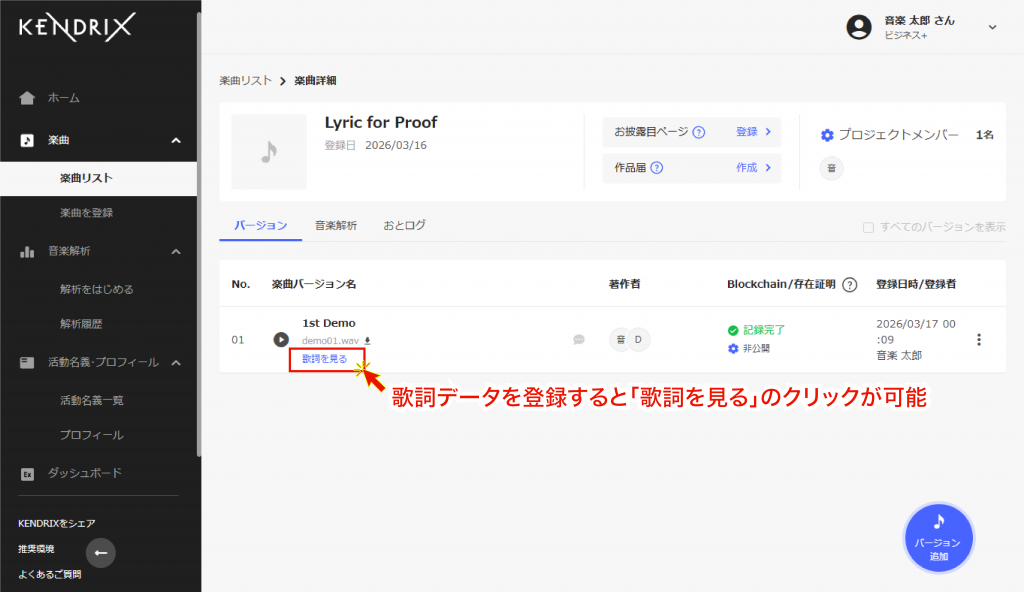Screen dimensions: 1024x592
Task: Click the song artwork thumbnail
Action: click(269, 151)
